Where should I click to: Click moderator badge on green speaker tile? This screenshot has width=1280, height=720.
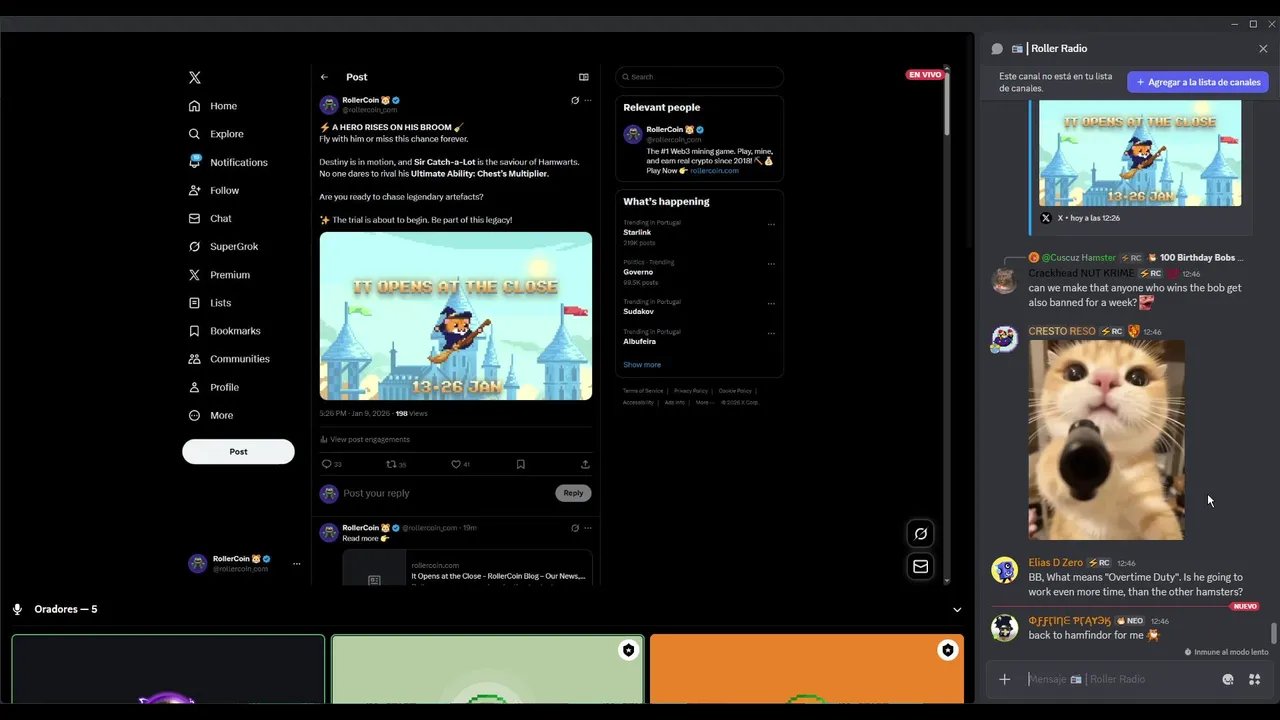[628, 650]
